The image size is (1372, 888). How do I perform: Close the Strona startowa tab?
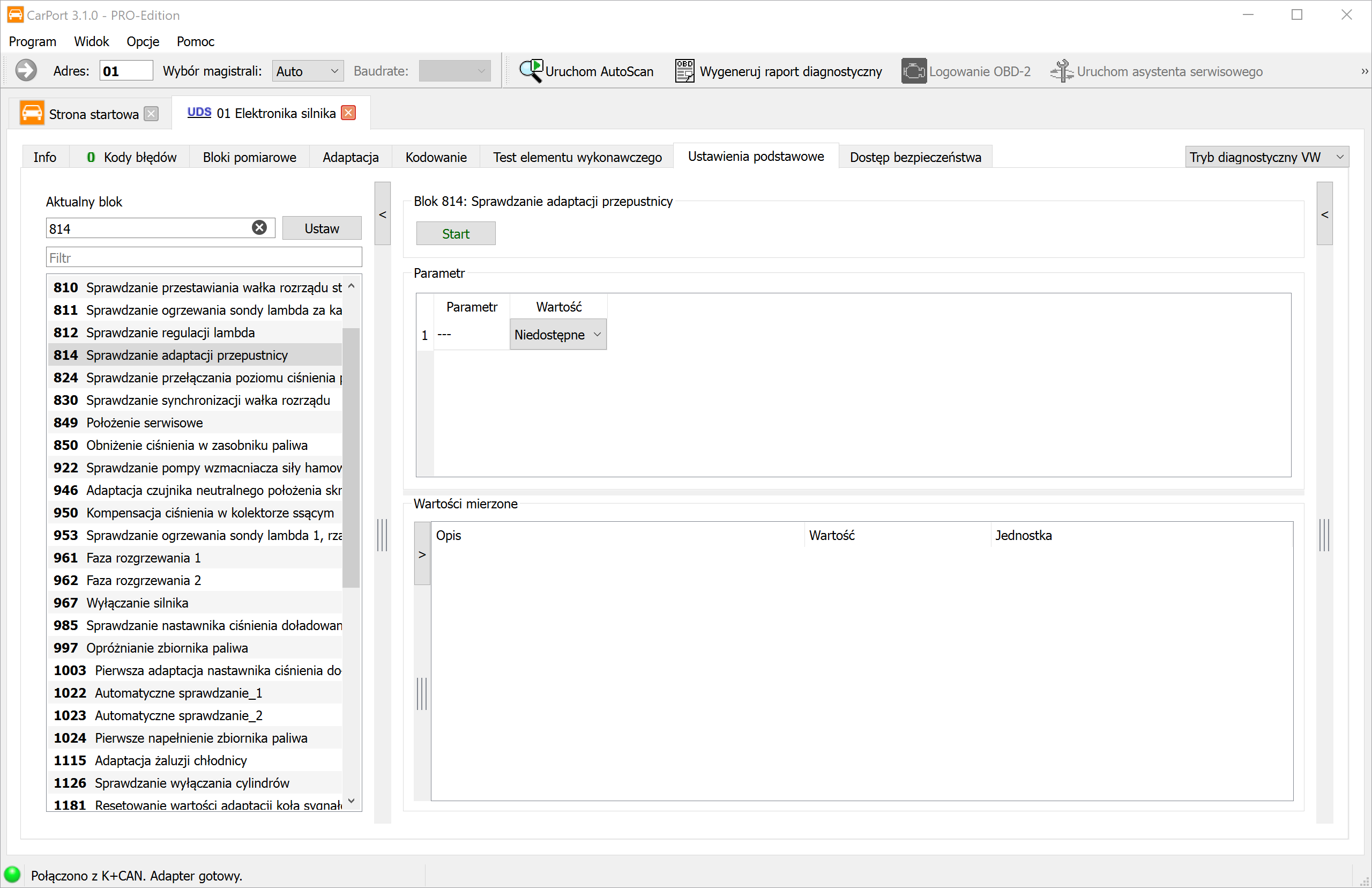152,114
